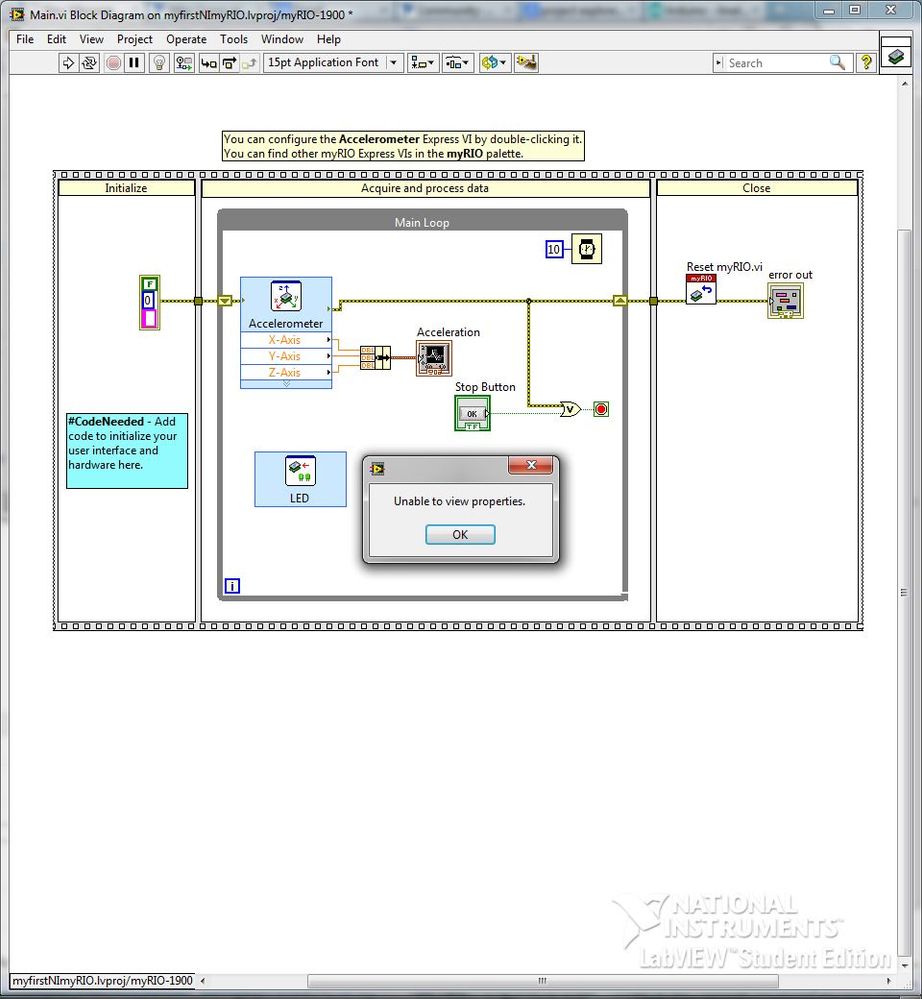Open the File menu
The image size is (922, 999).
25,40
